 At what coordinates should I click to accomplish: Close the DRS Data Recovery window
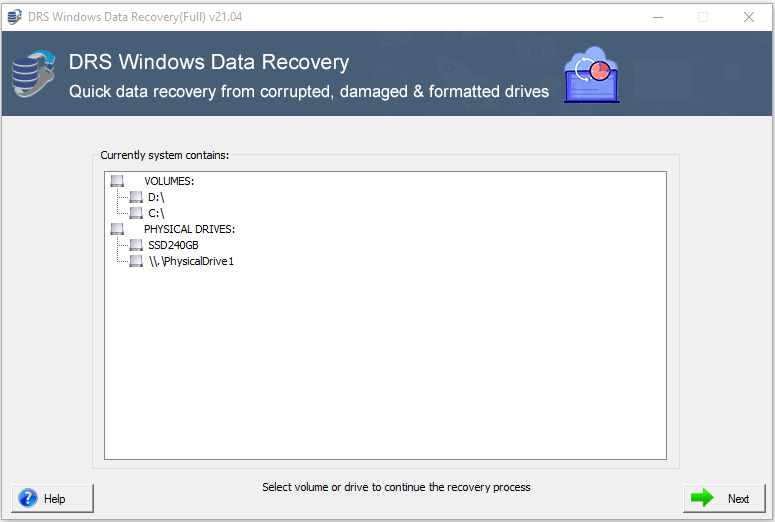click(x=749, y=17)
